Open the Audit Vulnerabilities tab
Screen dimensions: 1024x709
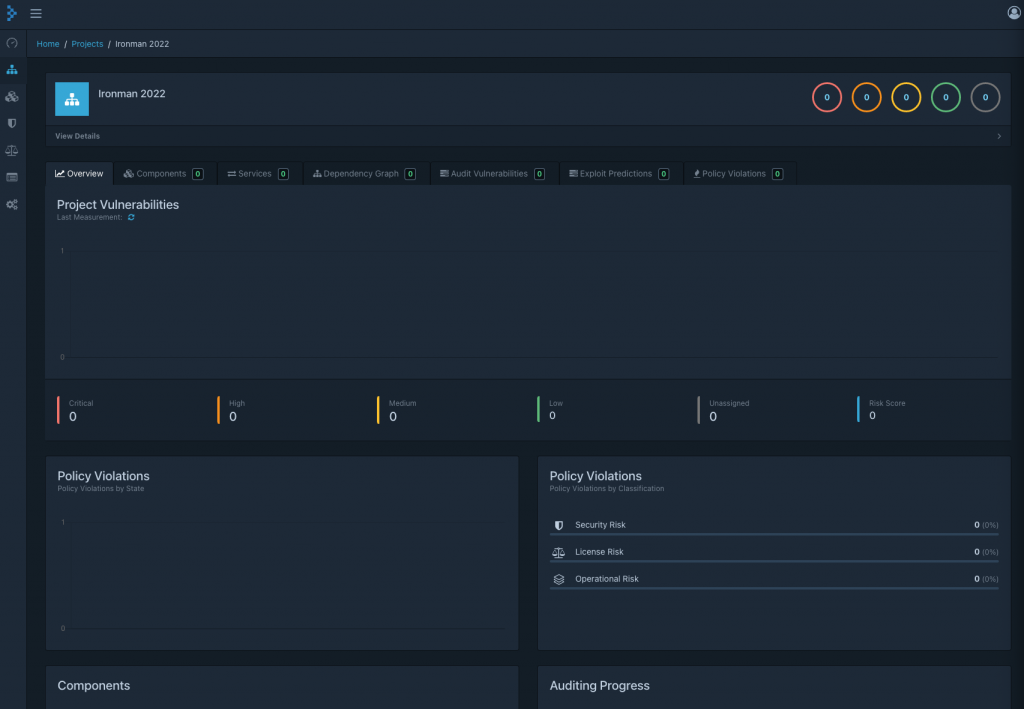pos(492,174)
